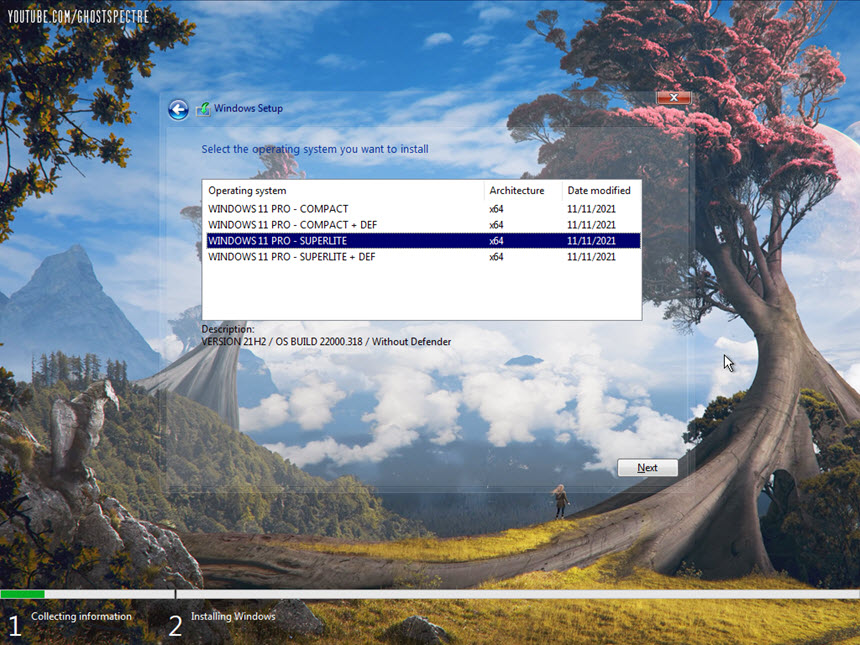Viewport: 860px width, 645px height.
Task: Click the Next button
Action: click(x=648, y=468)
